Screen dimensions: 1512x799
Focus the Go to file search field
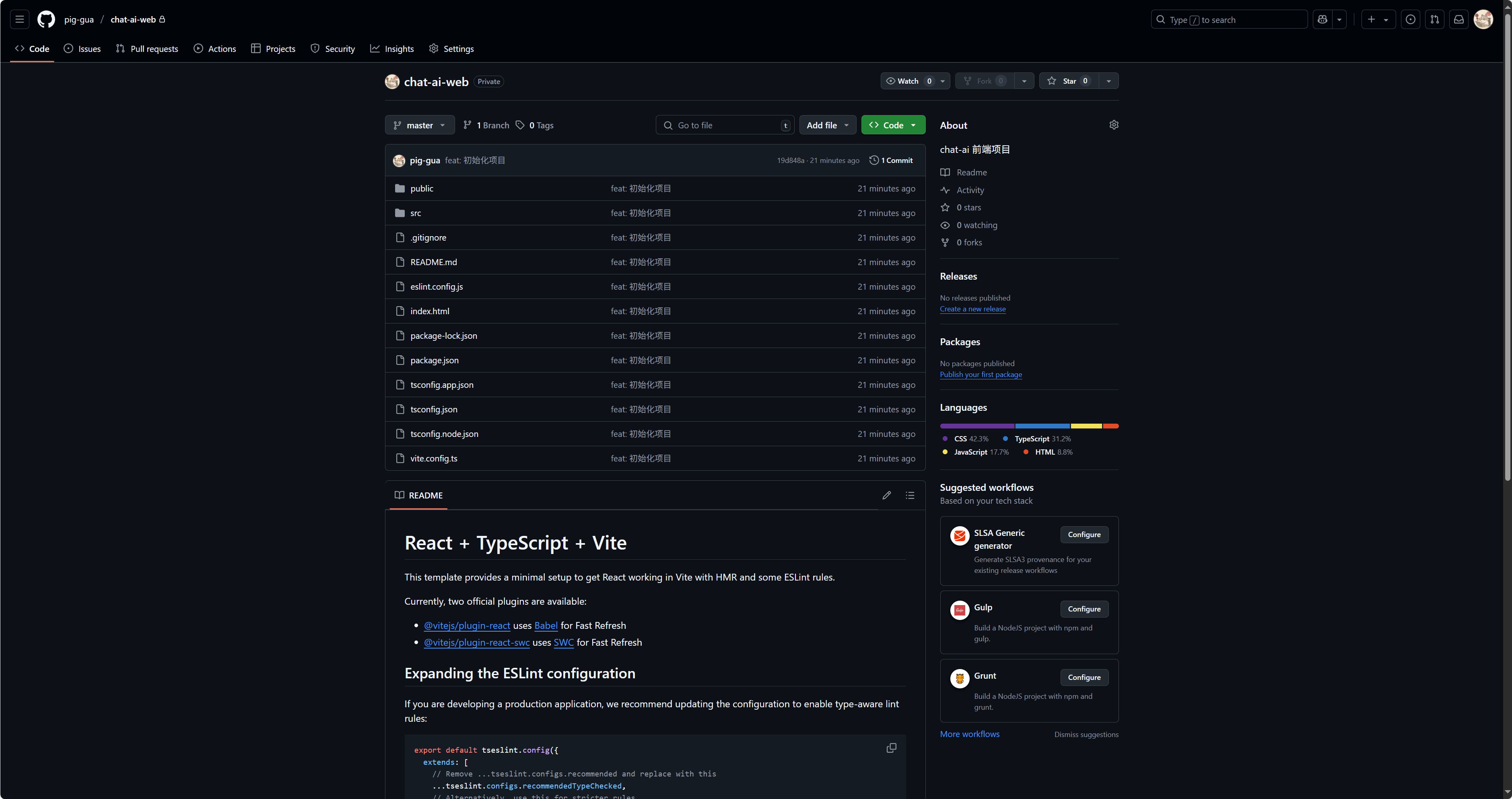(725, 125)
